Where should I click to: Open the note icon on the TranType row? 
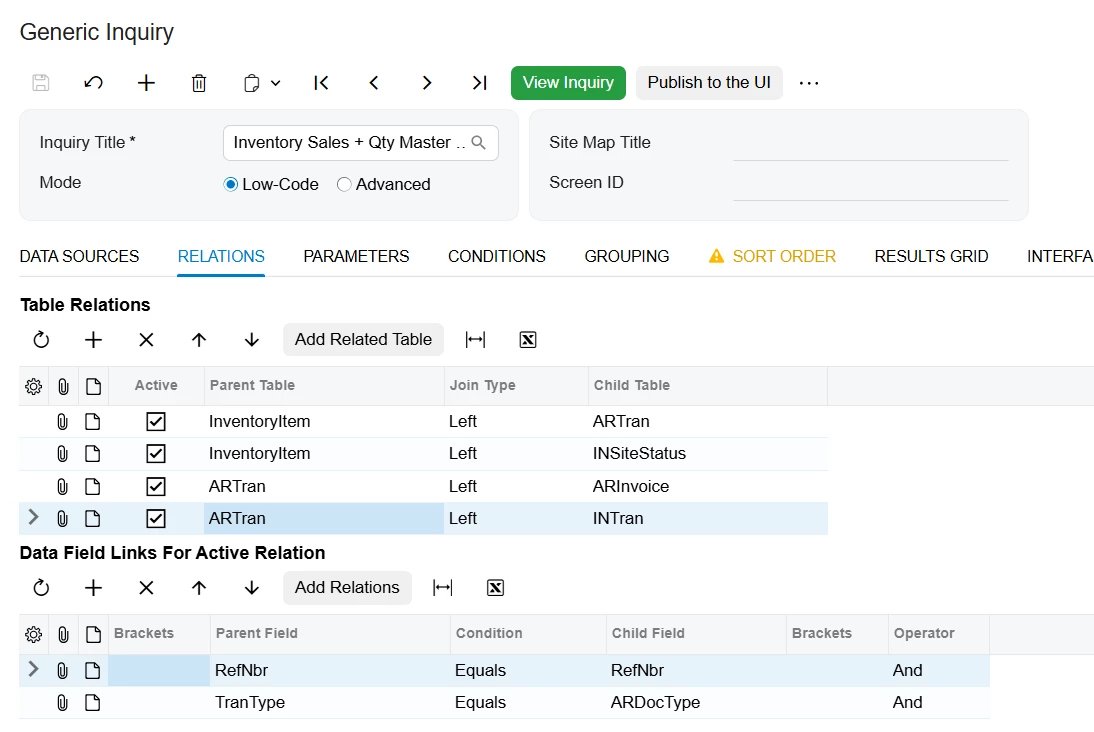click(93, 703)
